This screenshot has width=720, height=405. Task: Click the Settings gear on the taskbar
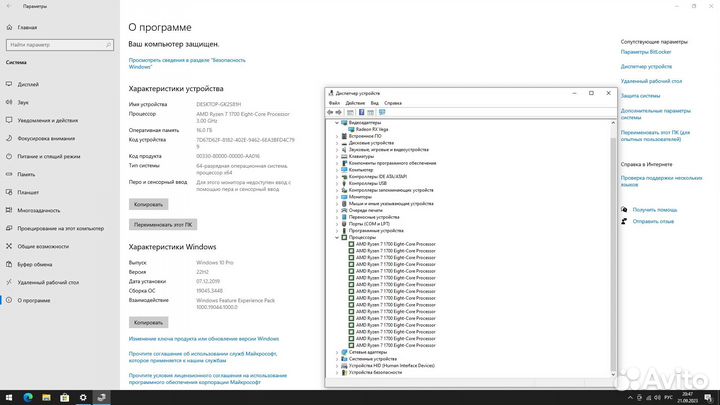[x=83, y=398]
